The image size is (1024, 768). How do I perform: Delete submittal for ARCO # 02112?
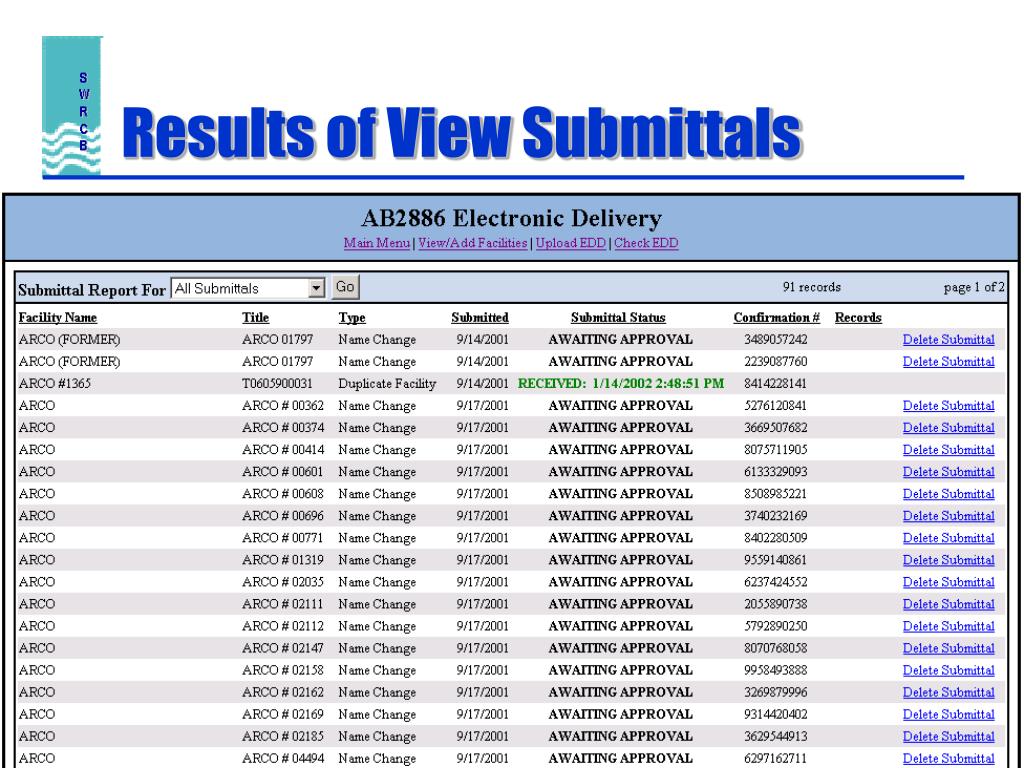coord(949,626)
